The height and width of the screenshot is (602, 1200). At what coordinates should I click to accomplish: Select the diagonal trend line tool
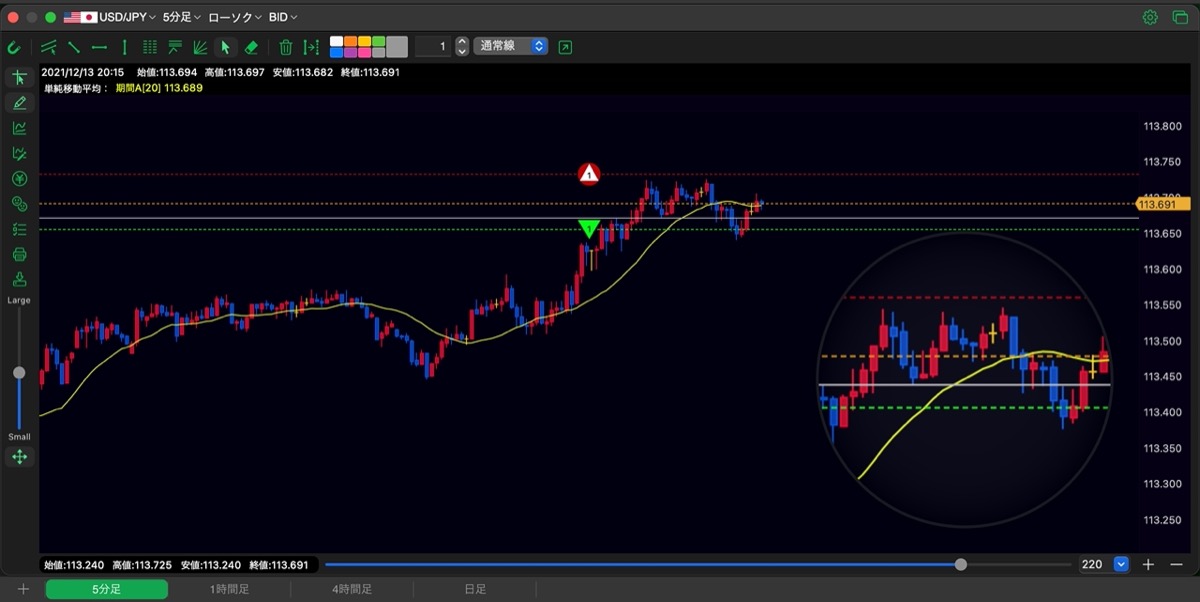74,46
